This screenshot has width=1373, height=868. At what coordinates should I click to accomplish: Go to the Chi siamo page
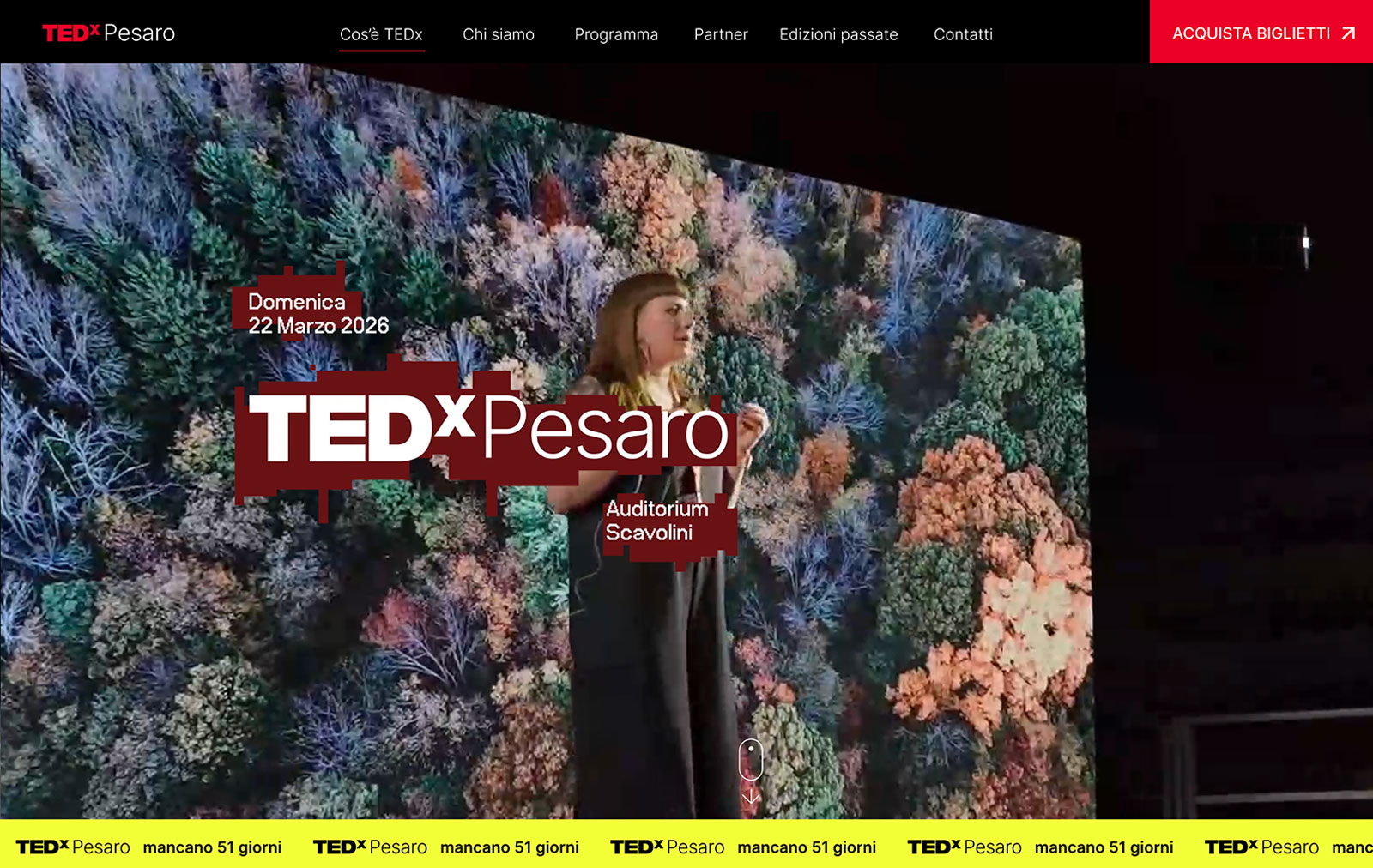499,34
